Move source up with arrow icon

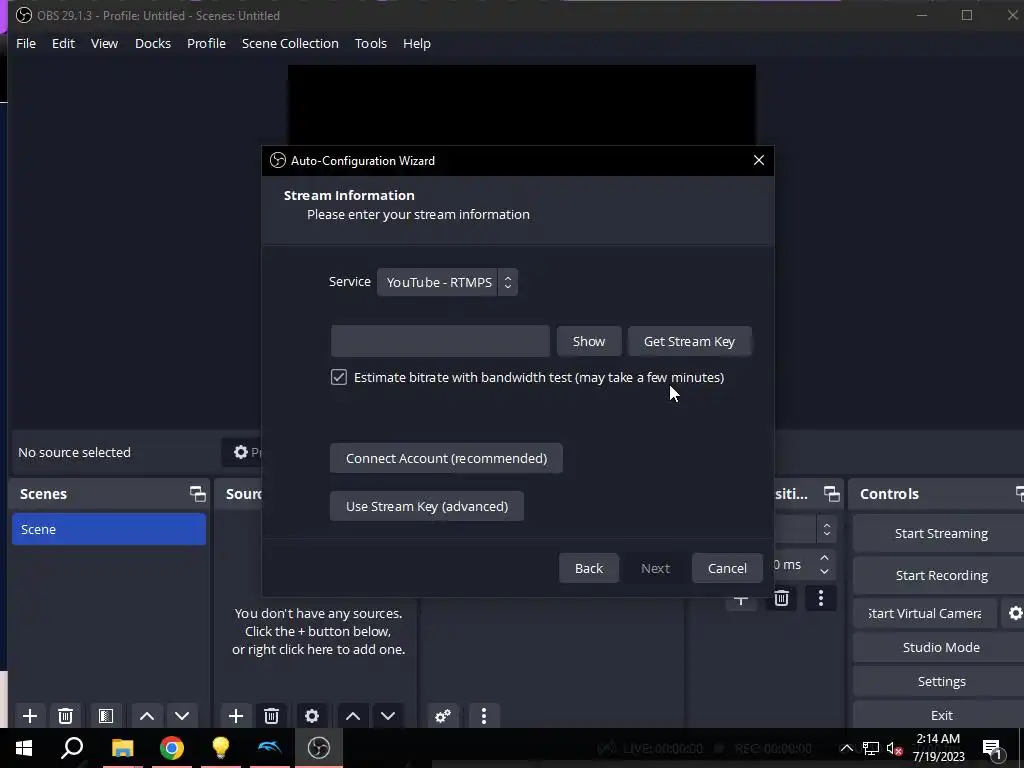(x=353, y=716)
